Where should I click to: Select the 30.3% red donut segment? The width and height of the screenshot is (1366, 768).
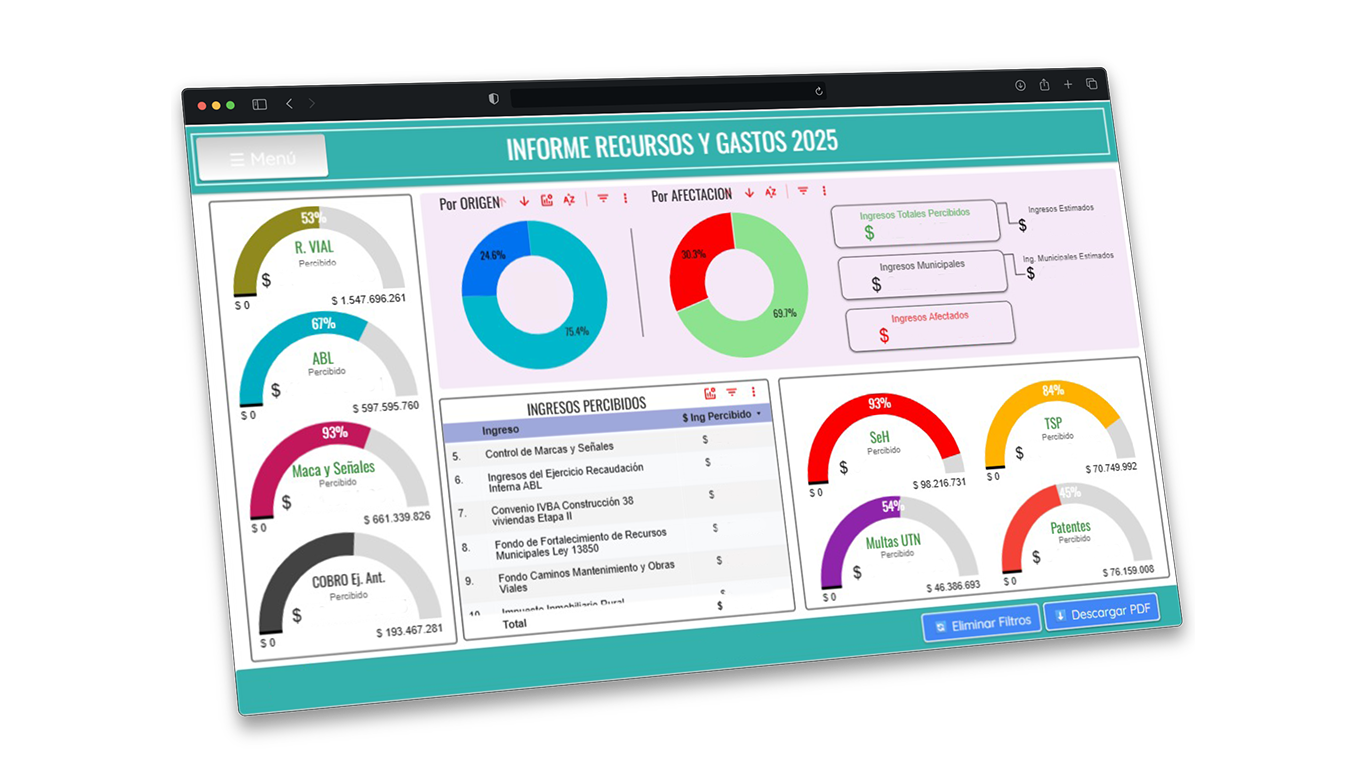[693, 256]
